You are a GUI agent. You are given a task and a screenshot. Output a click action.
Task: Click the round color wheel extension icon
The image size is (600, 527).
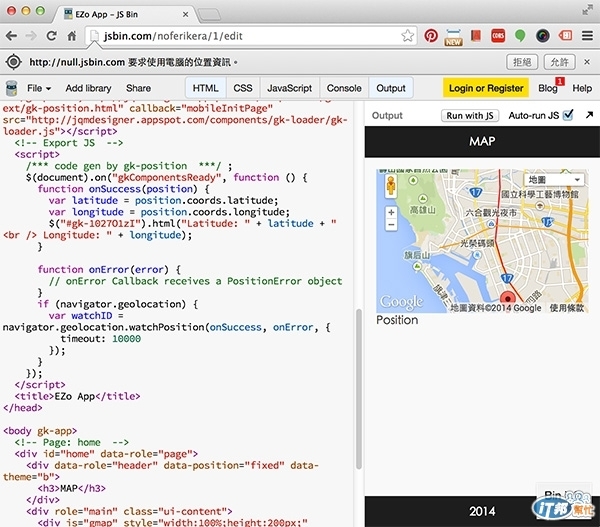tap(542, 36)
